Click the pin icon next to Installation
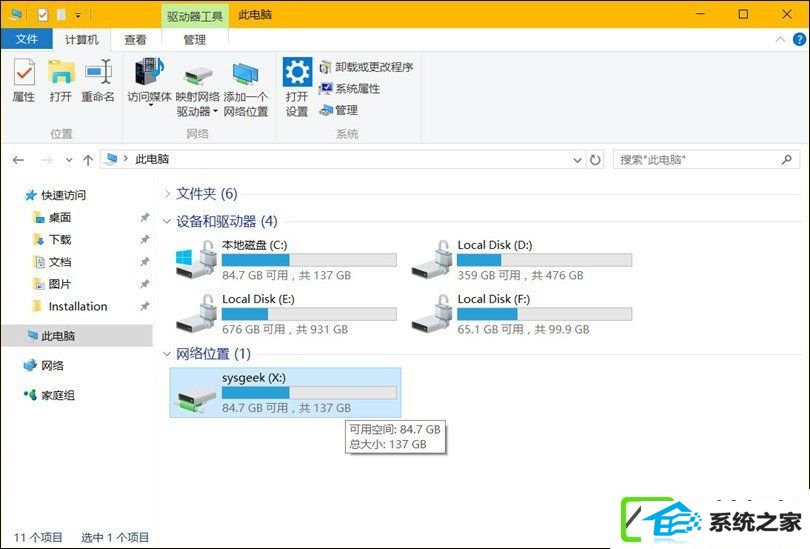 pos(145,306)
